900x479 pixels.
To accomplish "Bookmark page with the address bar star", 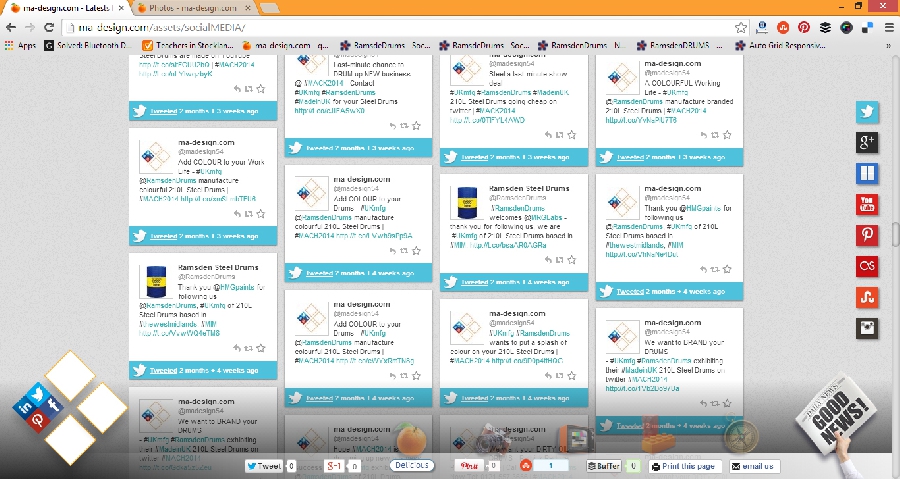I will [741, 27].
